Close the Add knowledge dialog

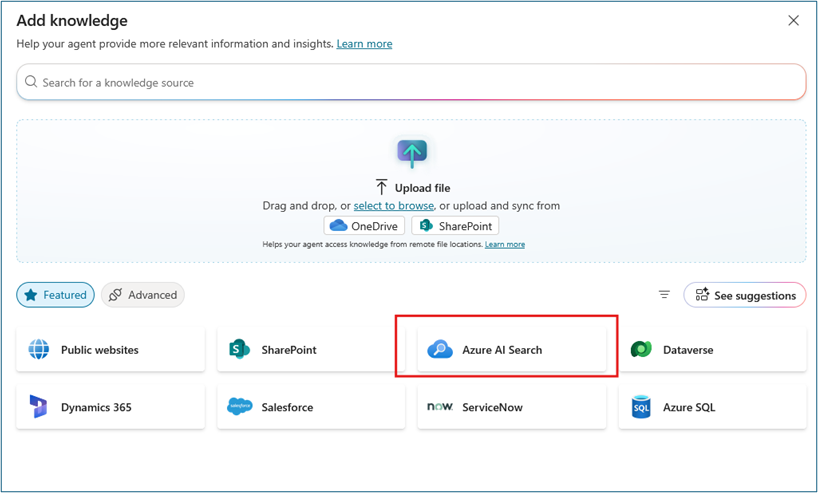(x=793, y=20)
